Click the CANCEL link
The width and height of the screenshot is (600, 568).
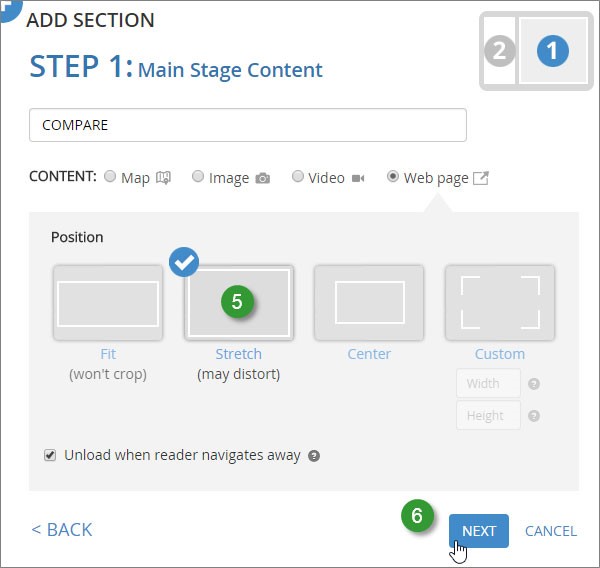click(550, 531)
